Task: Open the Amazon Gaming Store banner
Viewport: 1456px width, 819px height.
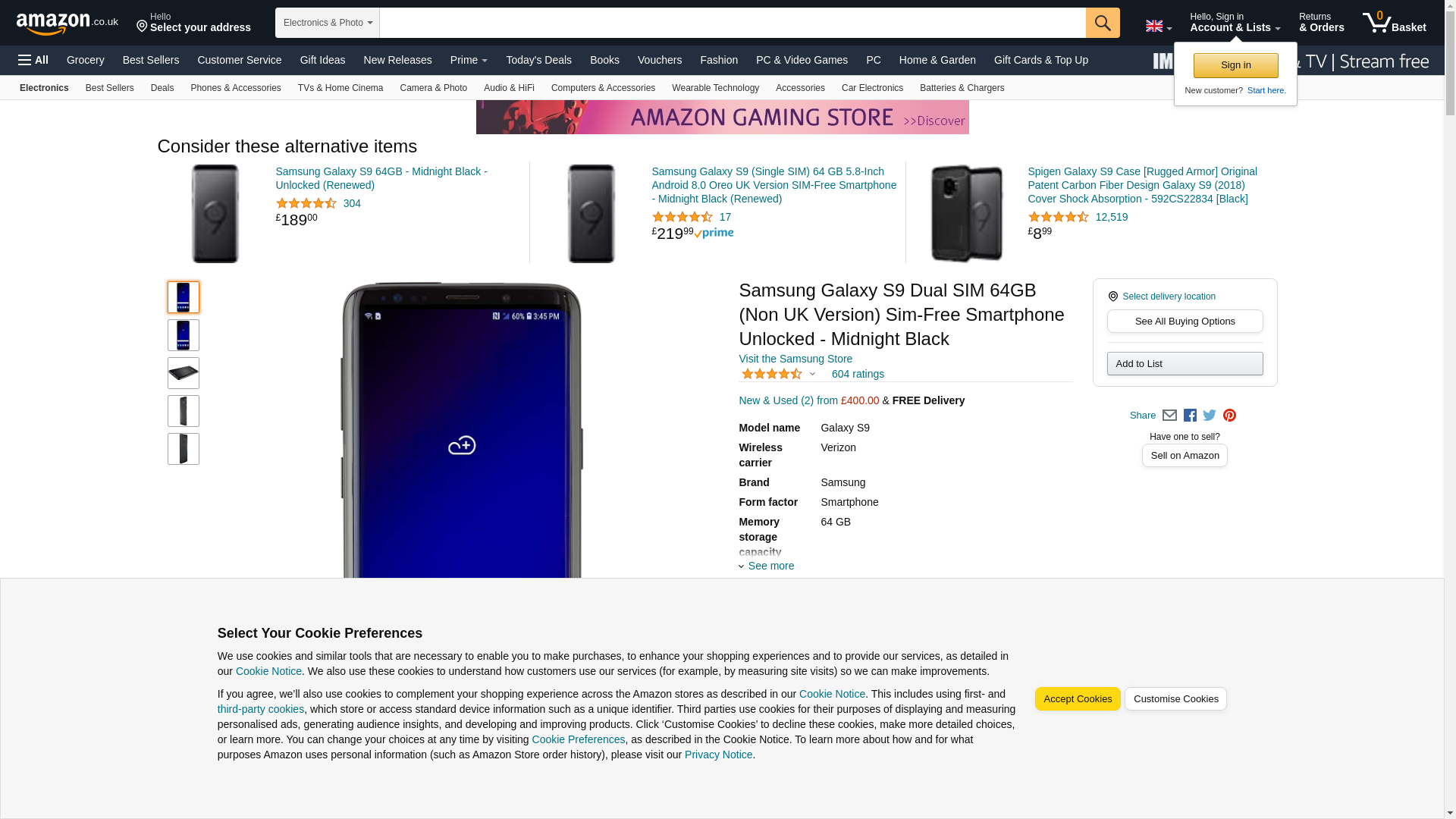Action: pyautogui.click(x=722, y=118)
